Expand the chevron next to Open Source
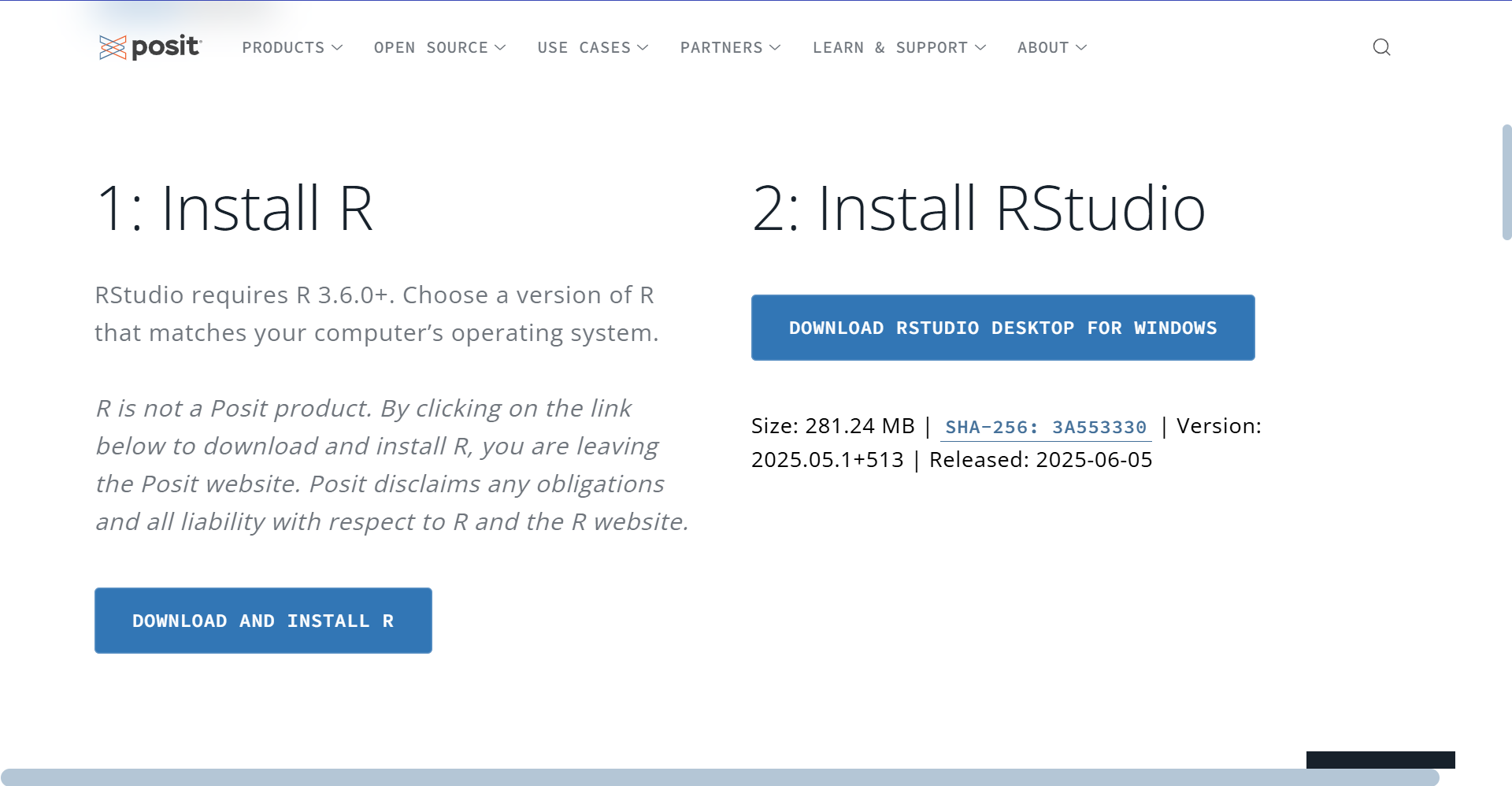 (x=500, y=48)
